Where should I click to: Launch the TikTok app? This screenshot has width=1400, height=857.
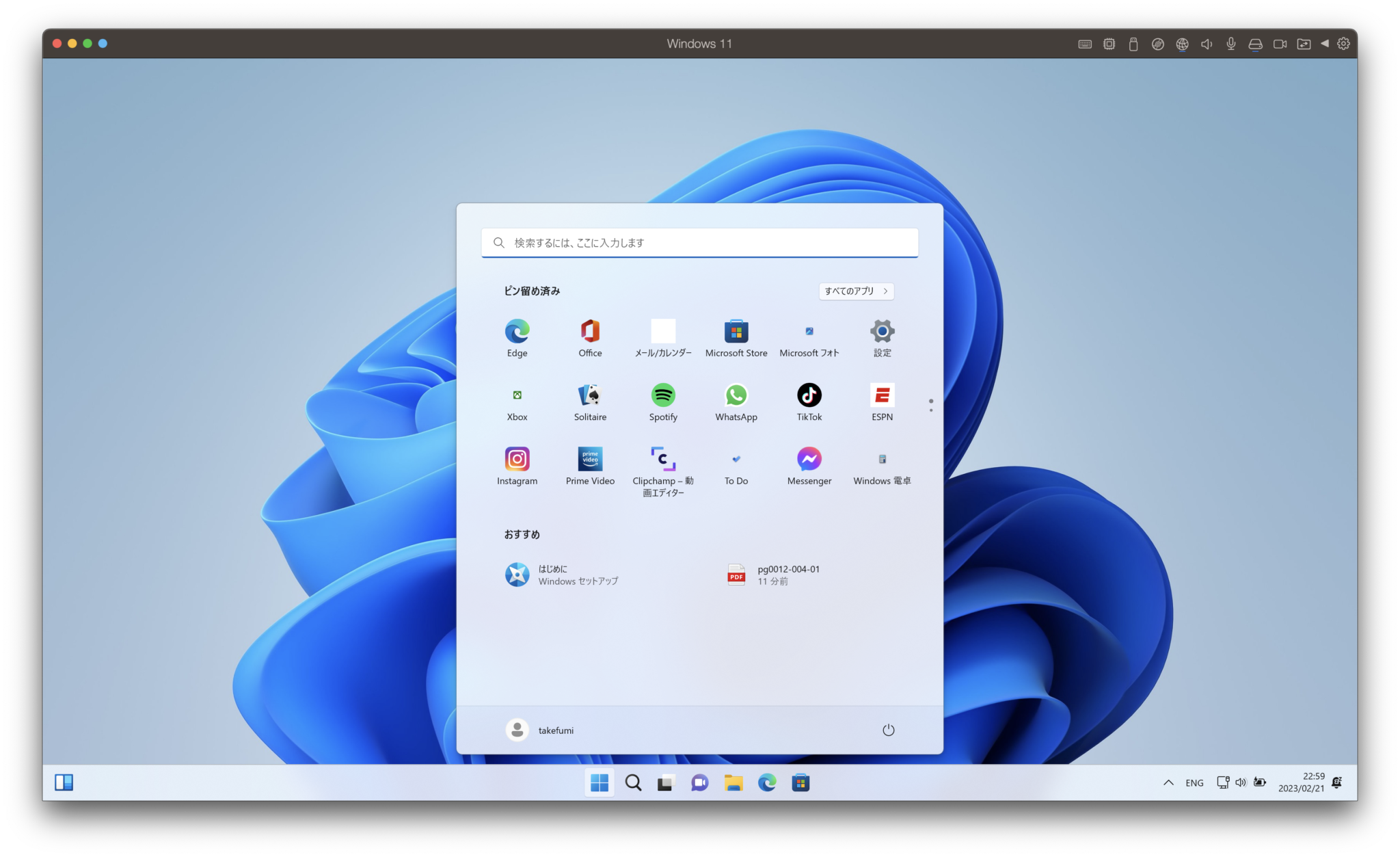[x=809, y=402]
